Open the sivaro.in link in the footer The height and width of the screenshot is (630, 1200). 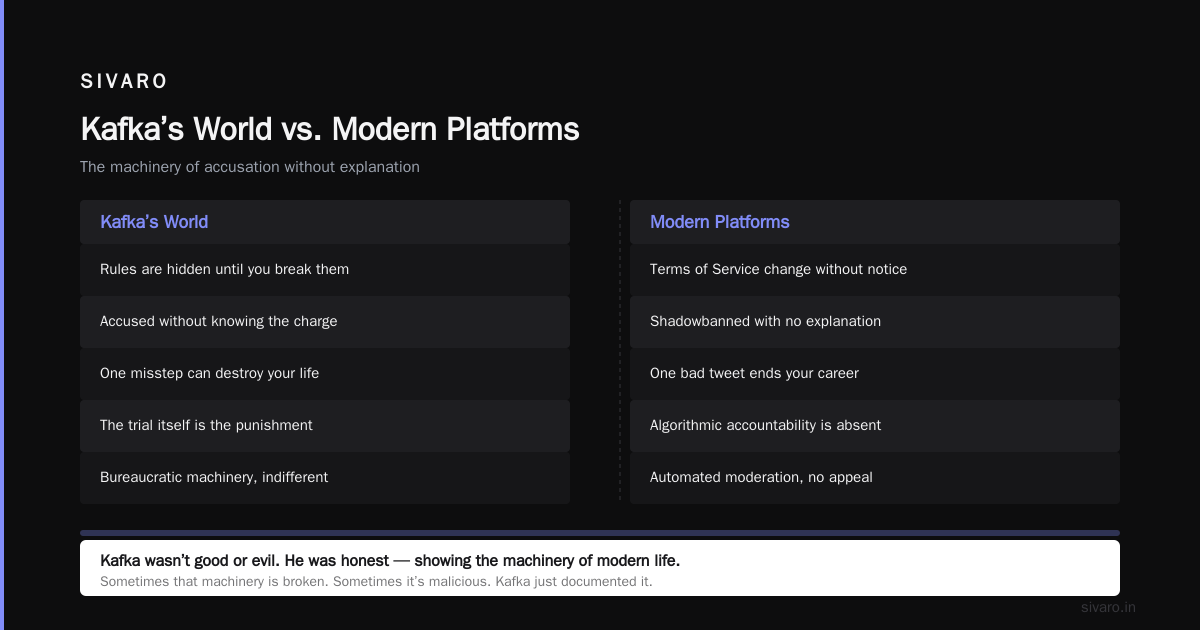[1108, 607]
